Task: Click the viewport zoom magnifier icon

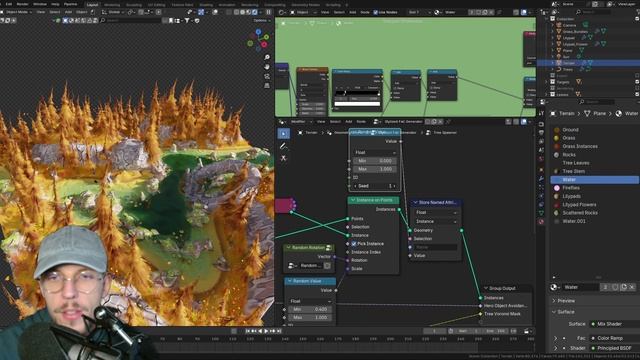Action: click(x=267, y=57)
